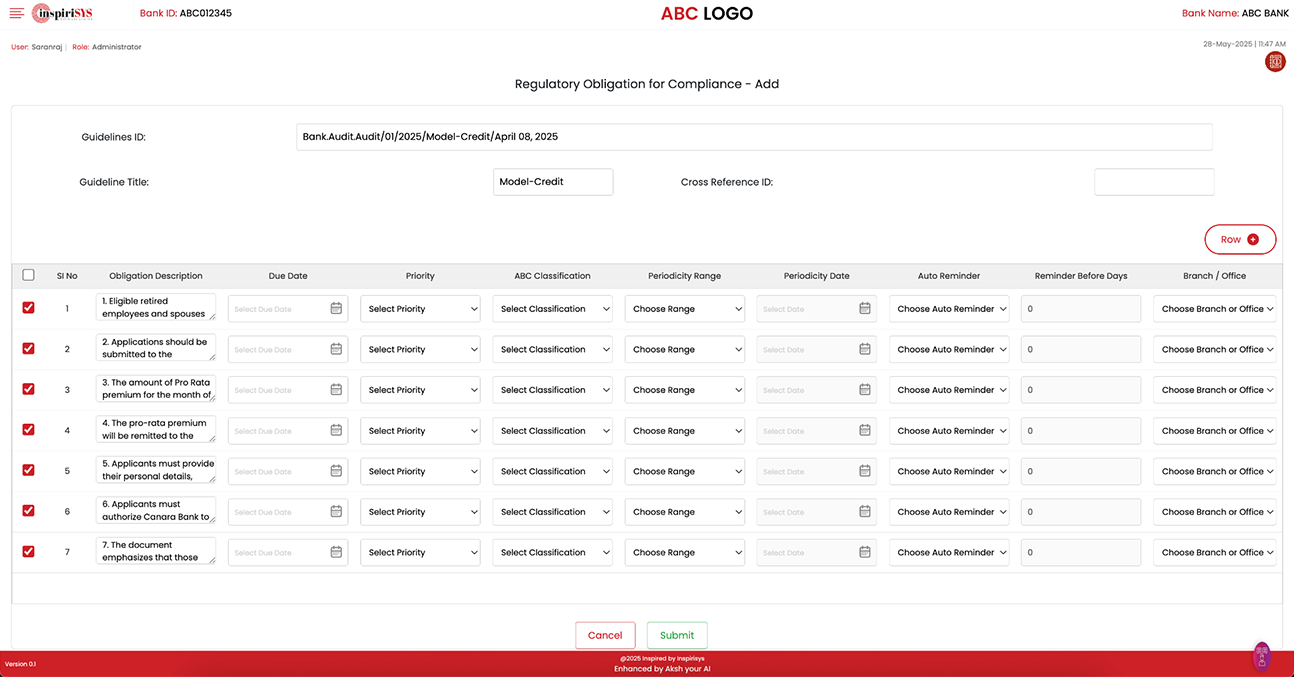This screenshot has height=677, width=1294.
Task: Open the Select Classification dropdown in row 3
Action: coord(552,390)
